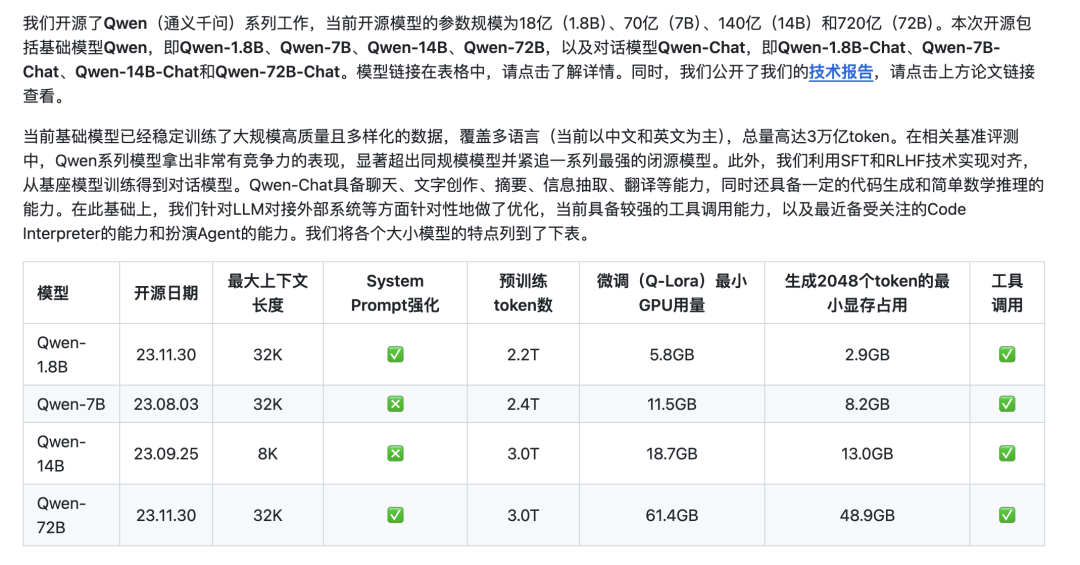Click the green check in Qwen-72B System Prompt cell
The width and height of the screenshot is (1080, 565).
(395, 515)
